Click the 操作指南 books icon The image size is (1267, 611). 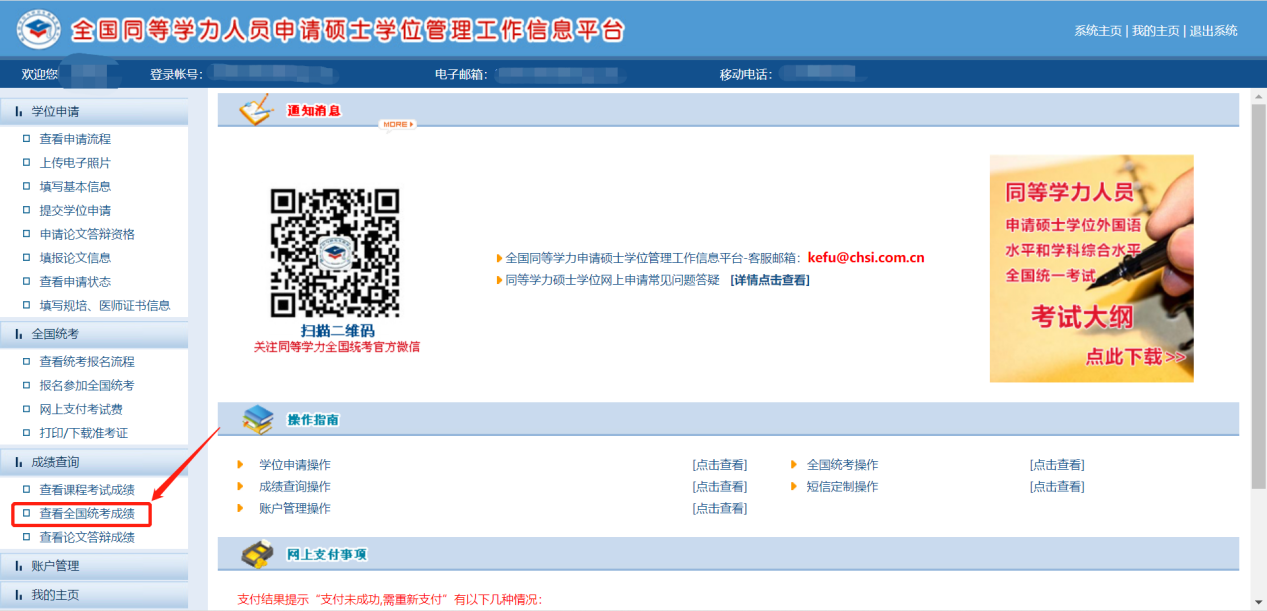(258, 419)
